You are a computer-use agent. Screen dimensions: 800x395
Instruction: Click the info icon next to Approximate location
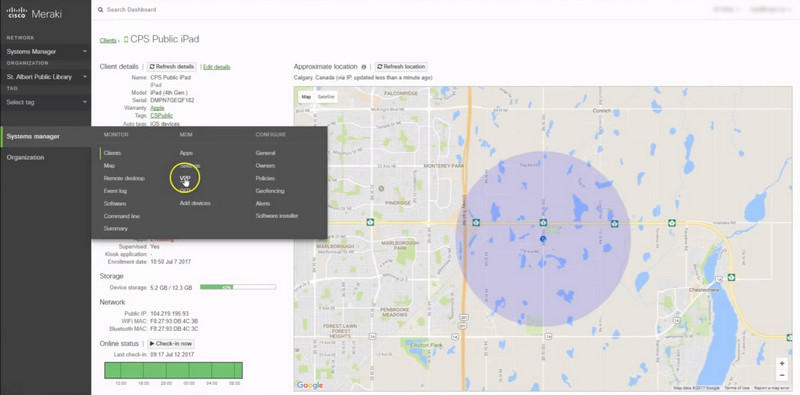click(x=364, y=67)
